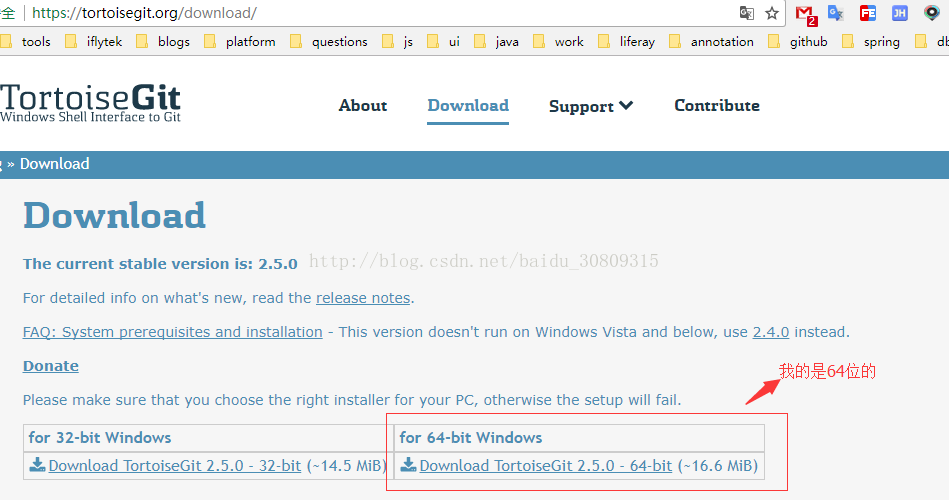Viewport: 949px width, 500px height.
Task: Download TortoiseGit 2.5.0 32-bit installer
Action: [x=174, y=466]
